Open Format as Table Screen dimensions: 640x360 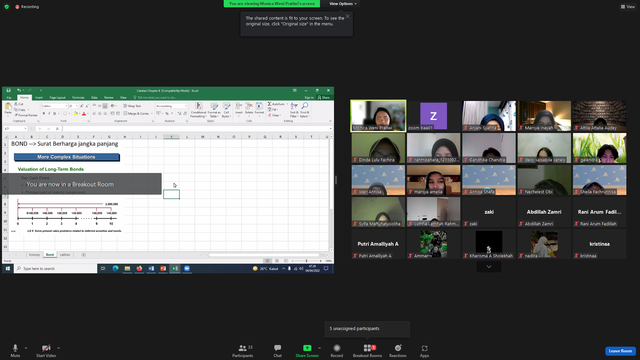tap(214, 110)
